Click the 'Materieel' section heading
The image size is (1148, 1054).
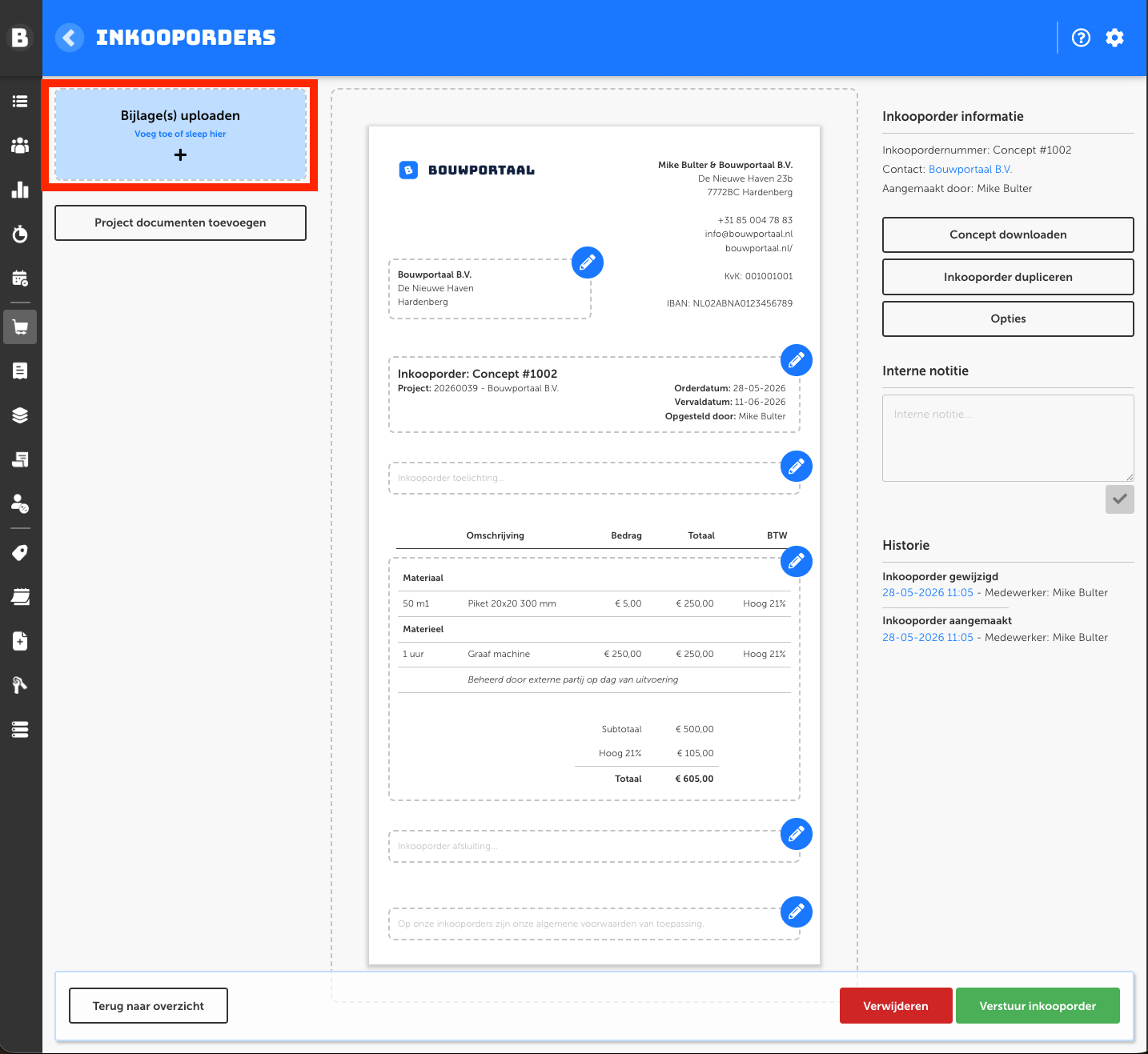pos(423,629)
